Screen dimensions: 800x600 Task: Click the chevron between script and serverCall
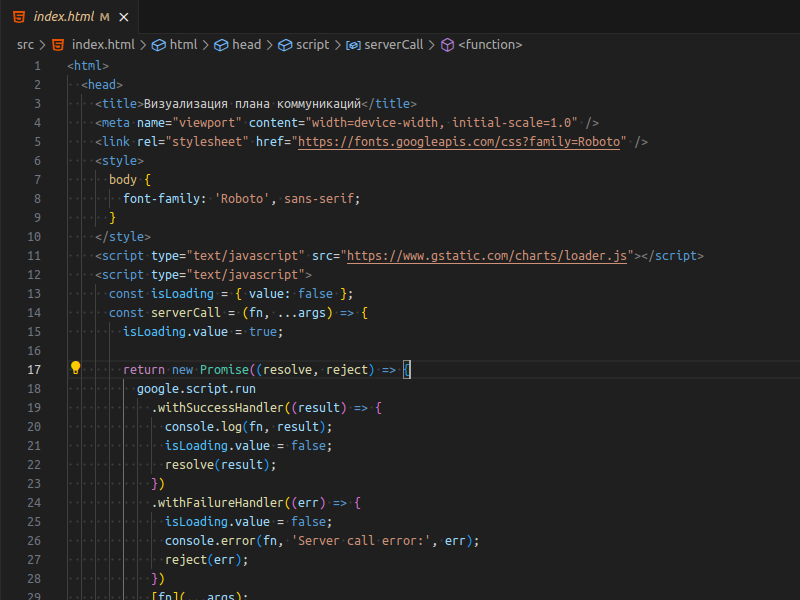click(337, 45)
